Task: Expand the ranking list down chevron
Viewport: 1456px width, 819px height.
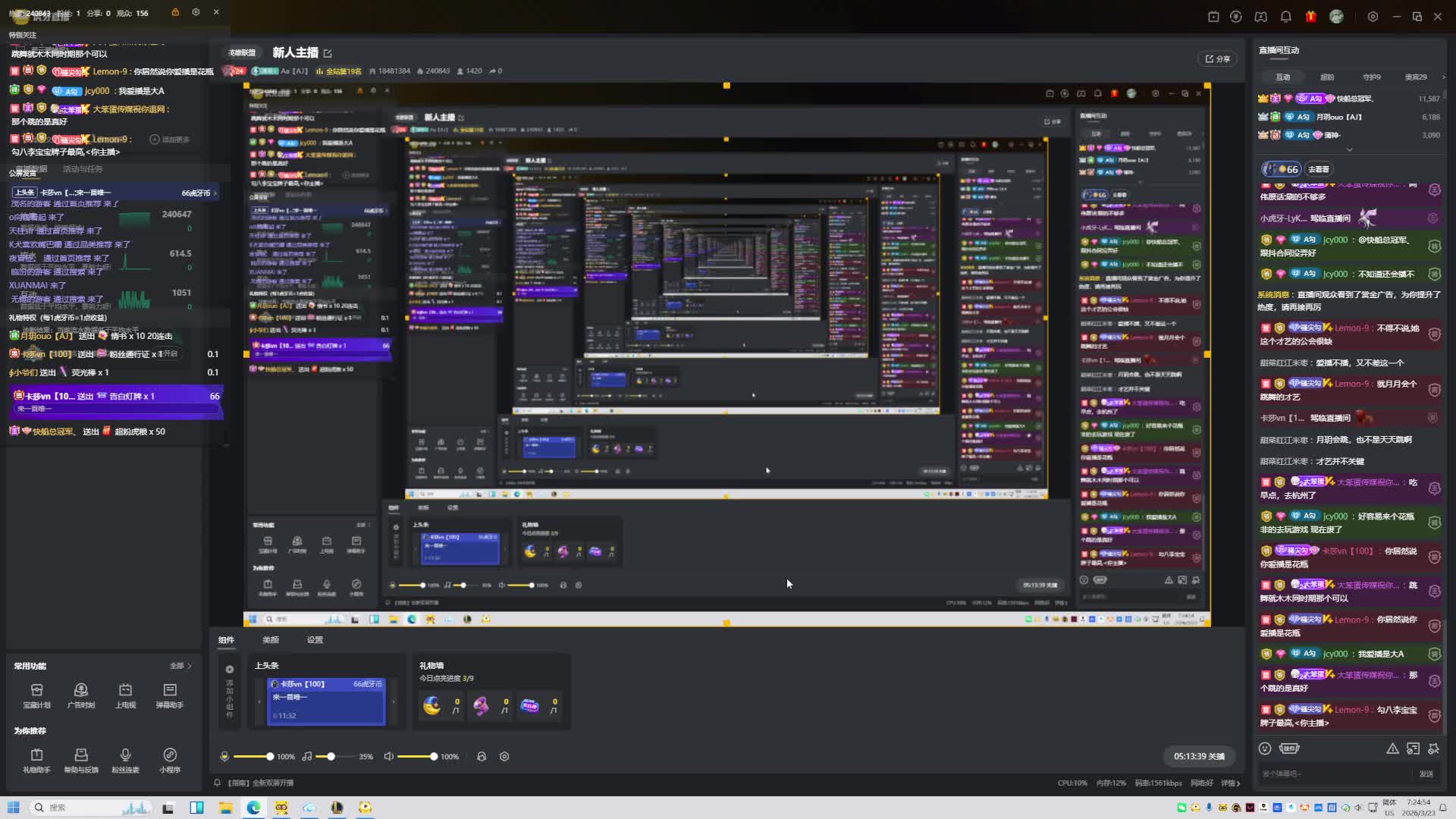Action: pos(1349,150)
